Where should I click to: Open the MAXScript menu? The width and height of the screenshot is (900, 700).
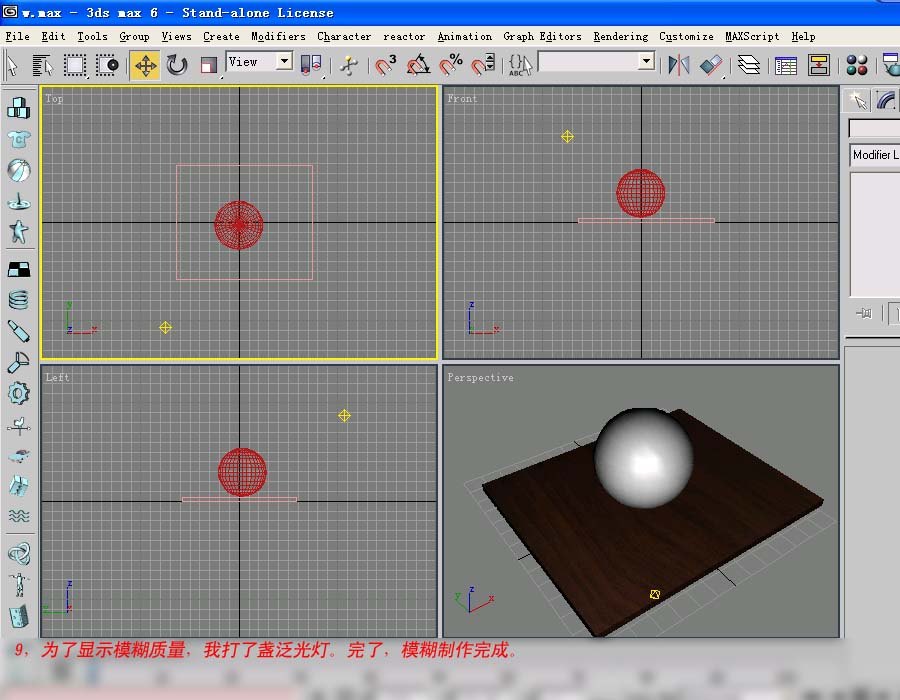tap(752, 36)
